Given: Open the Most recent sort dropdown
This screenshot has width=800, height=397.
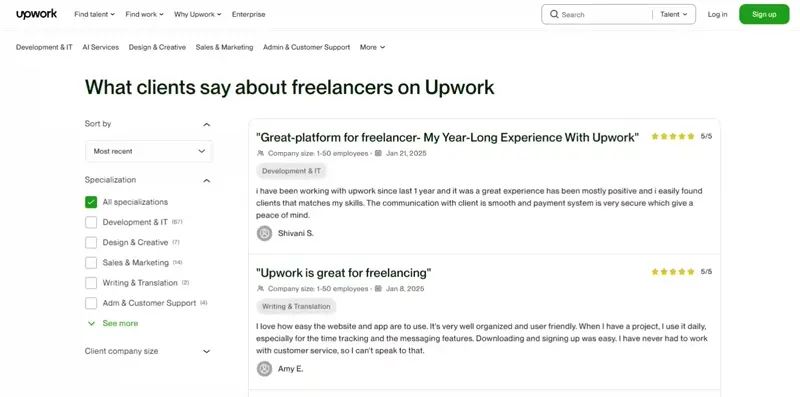Looking at the screenshot, I should [149, 152].
